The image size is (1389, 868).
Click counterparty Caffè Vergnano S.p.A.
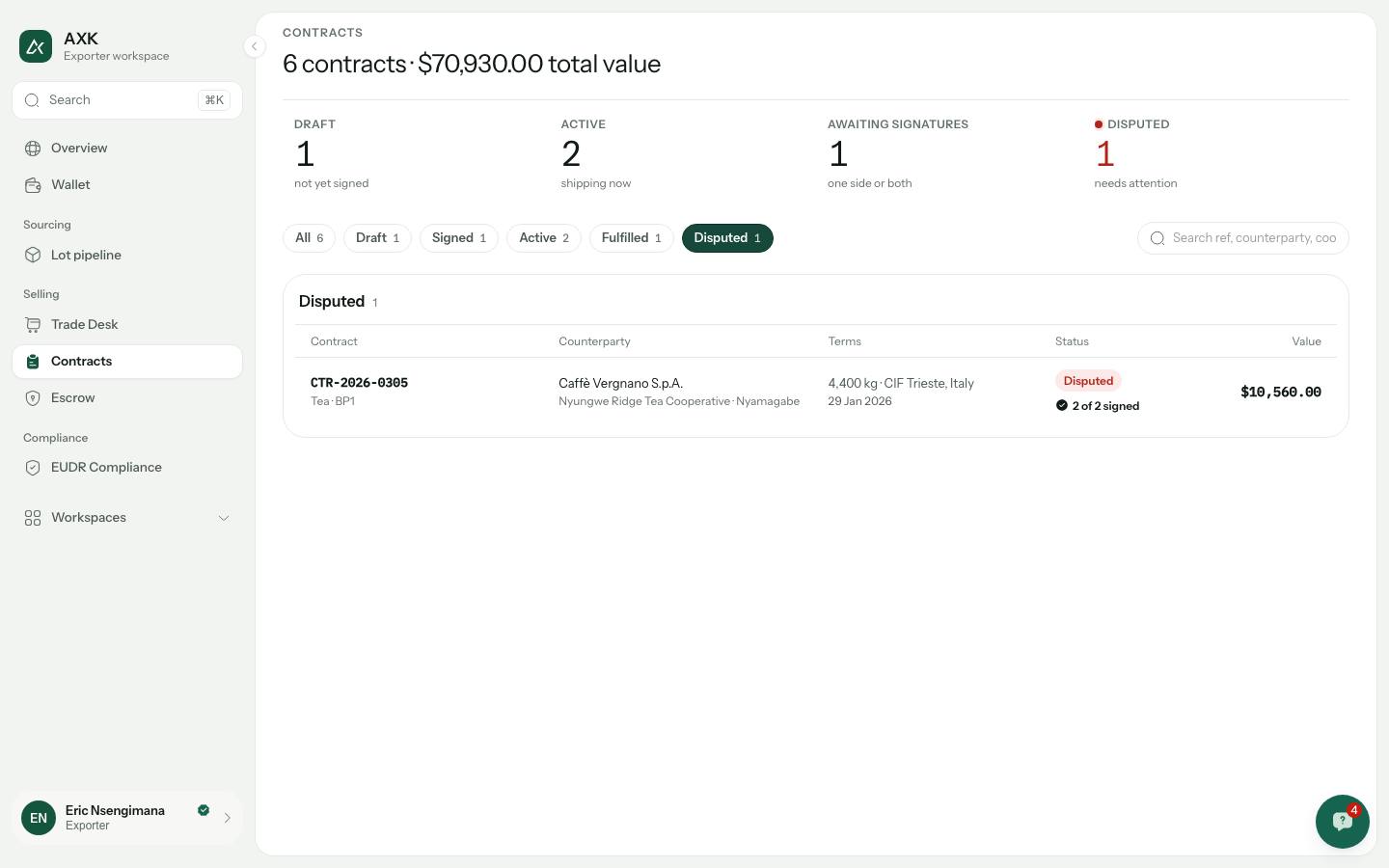[620, 384]
